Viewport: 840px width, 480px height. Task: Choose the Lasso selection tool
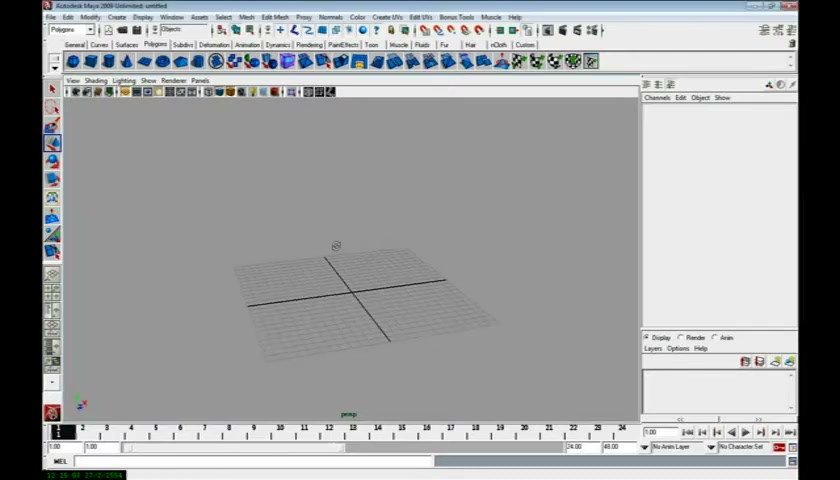click(52, 107)
